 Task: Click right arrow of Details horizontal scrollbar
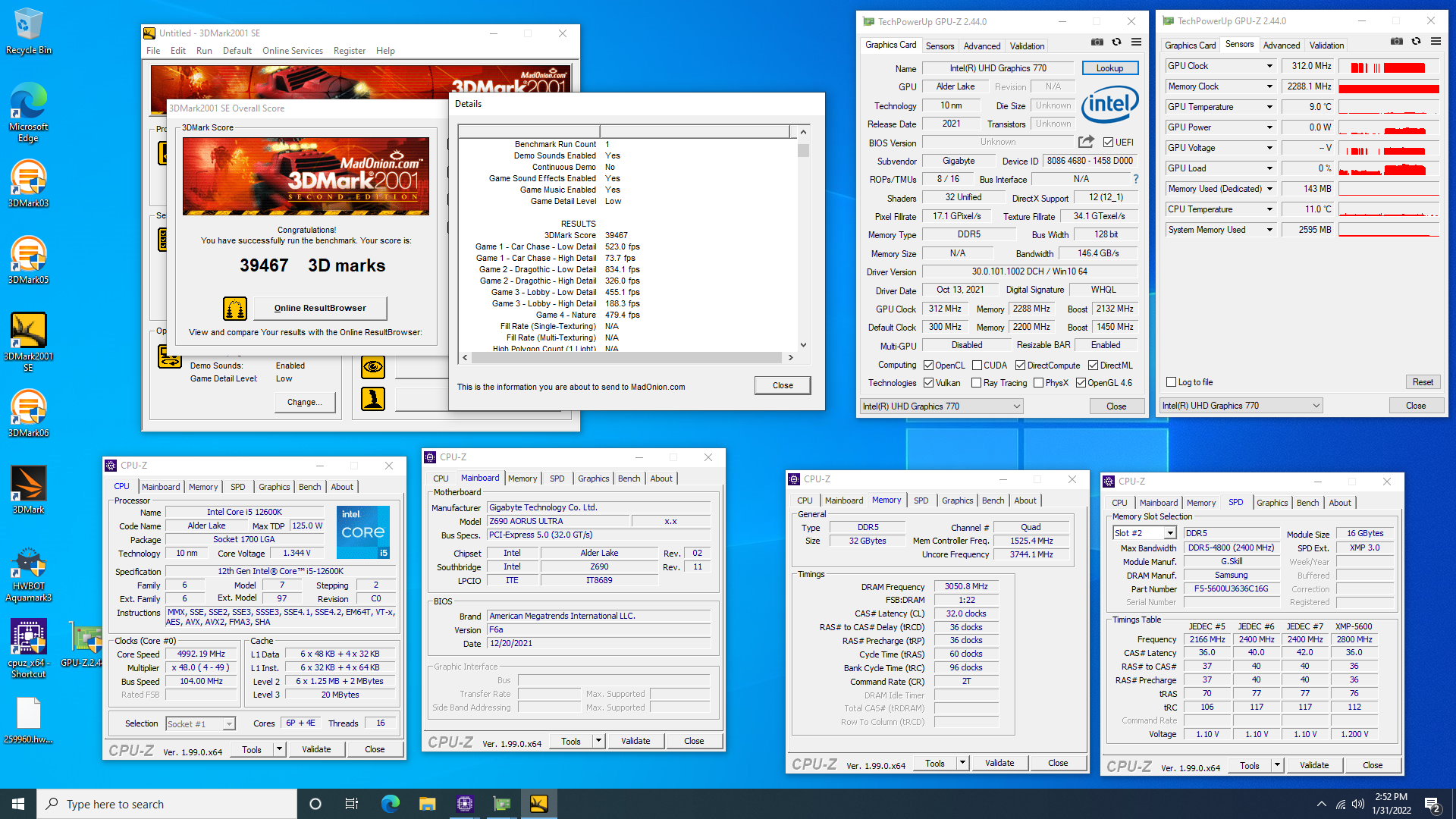click(790, 357)
